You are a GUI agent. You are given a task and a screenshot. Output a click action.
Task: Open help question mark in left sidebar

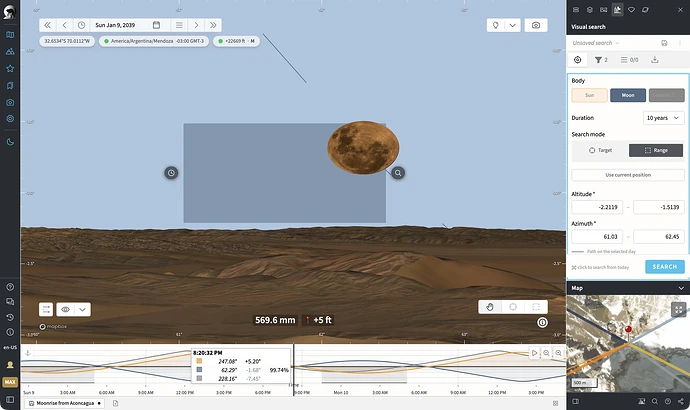coord(10,287)
